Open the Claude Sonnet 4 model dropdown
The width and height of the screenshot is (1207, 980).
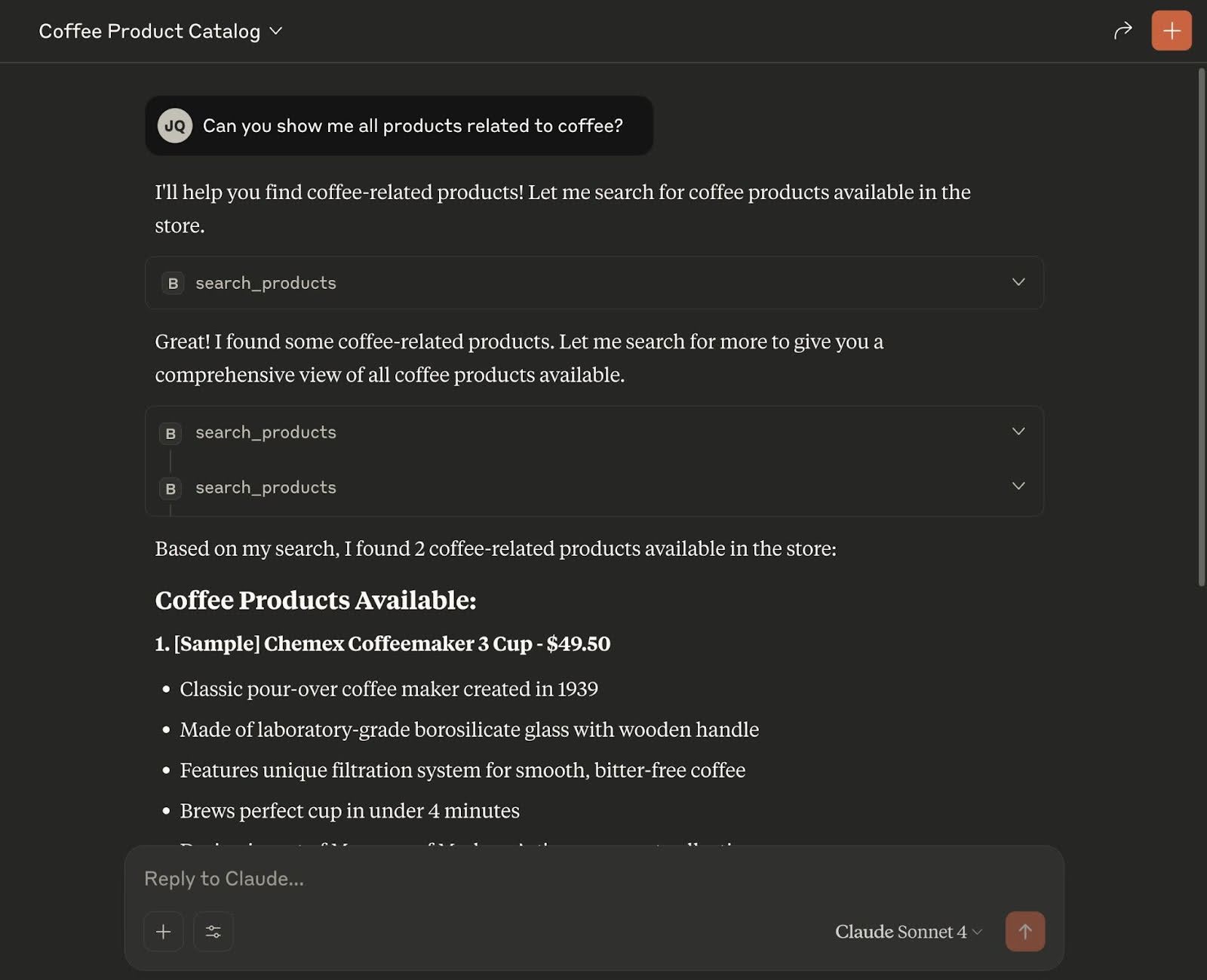[978, 932]
